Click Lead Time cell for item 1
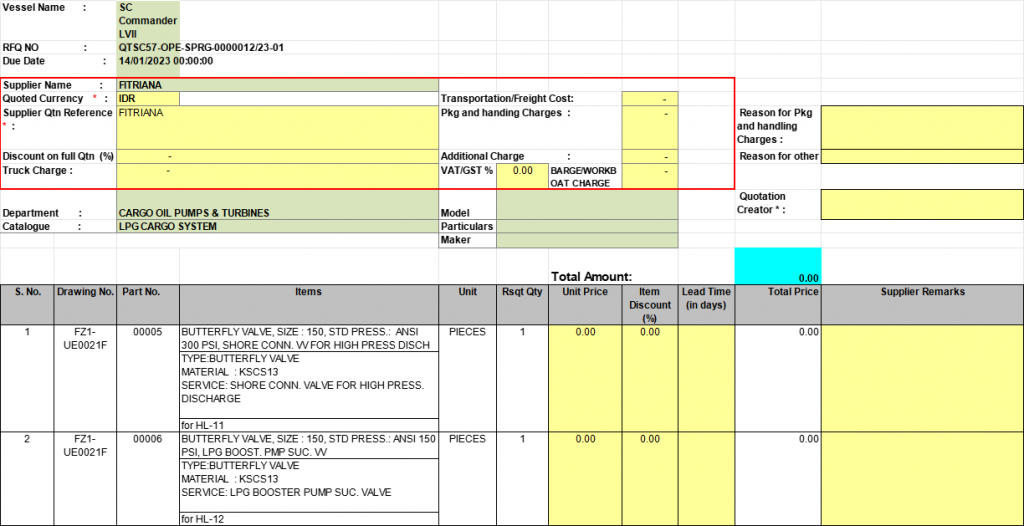The image size is (1024, 526). (706, 378)
